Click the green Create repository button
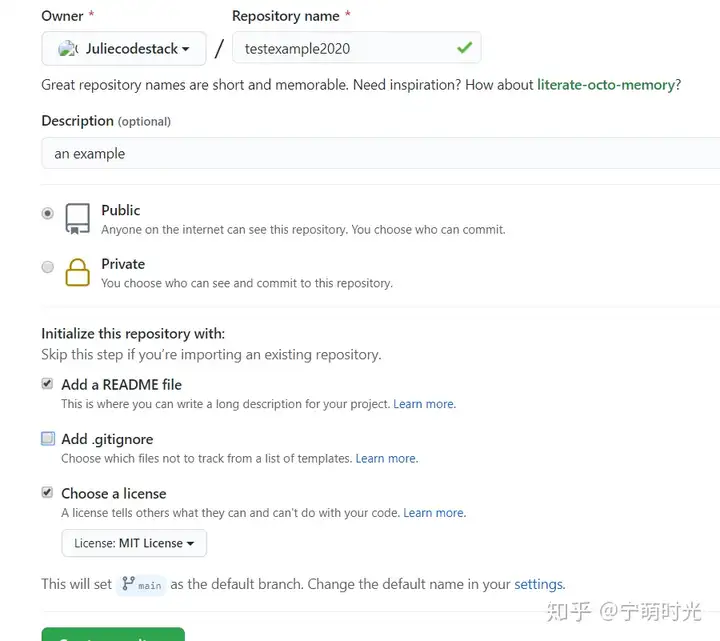The width and height of the screenshot is (720, 641). 113,634
